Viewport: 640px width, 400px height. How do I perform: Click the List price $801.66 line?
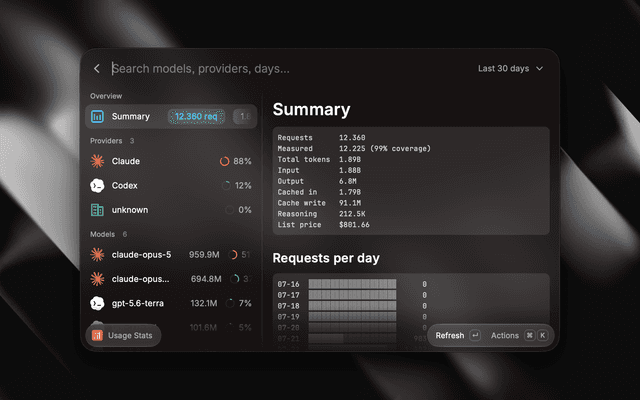coord(324,225)
